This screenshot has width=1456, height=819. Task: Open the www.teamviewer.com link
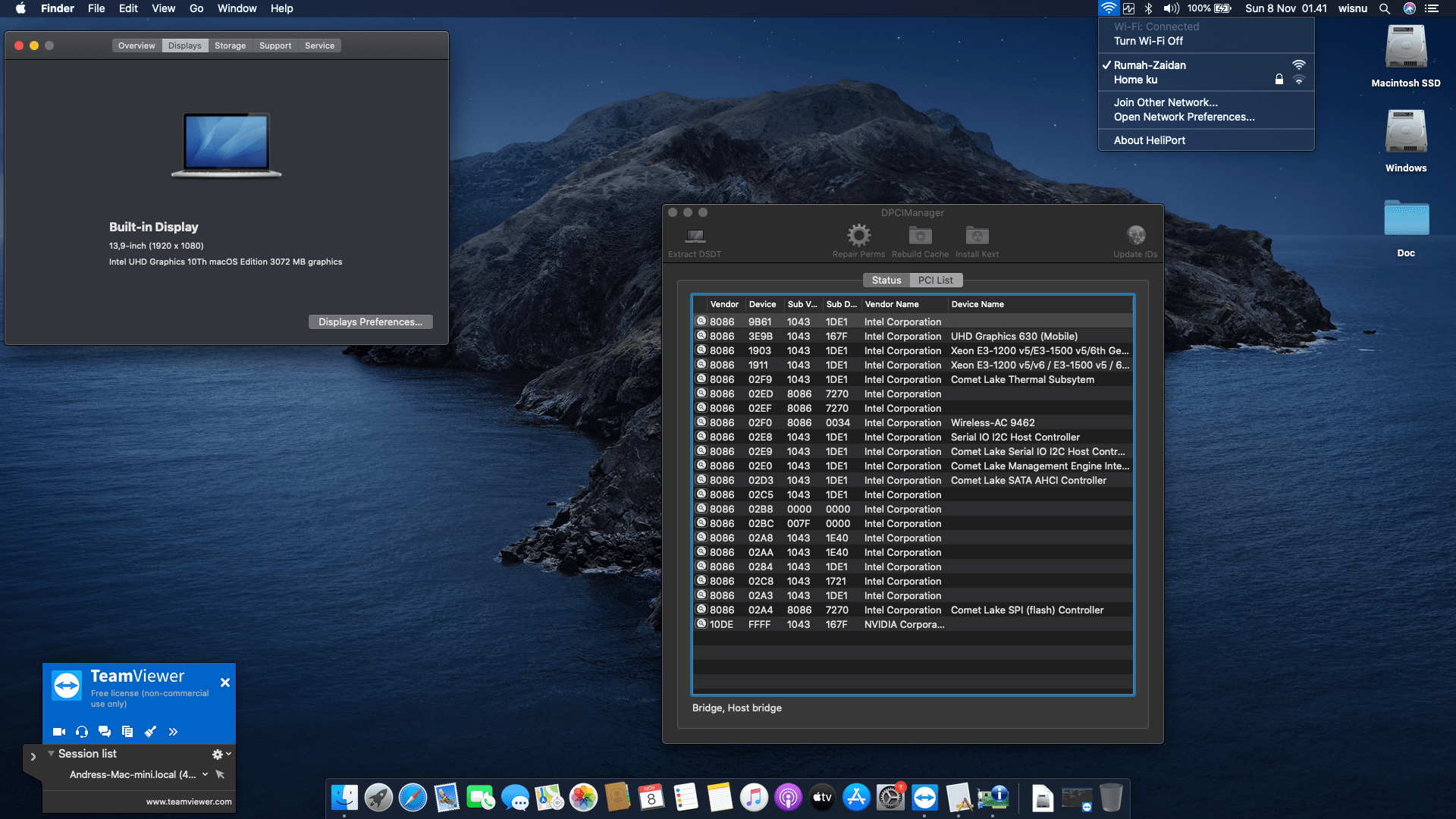[188, 801]
